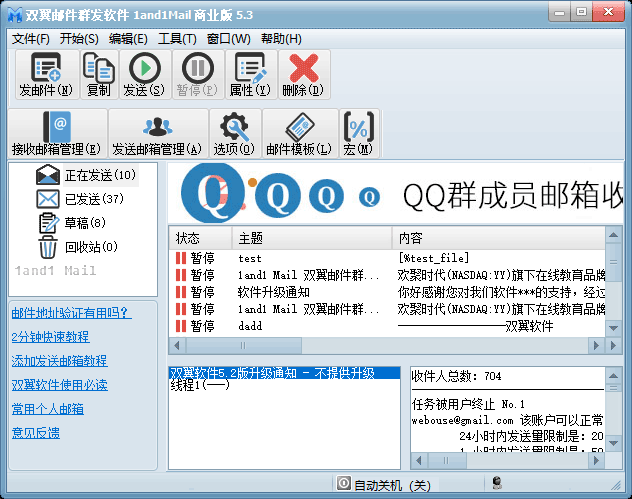Click the status bar user icon
Image resolution: width=632 pixels, height=499 pixels.
[x=497, y=483]
